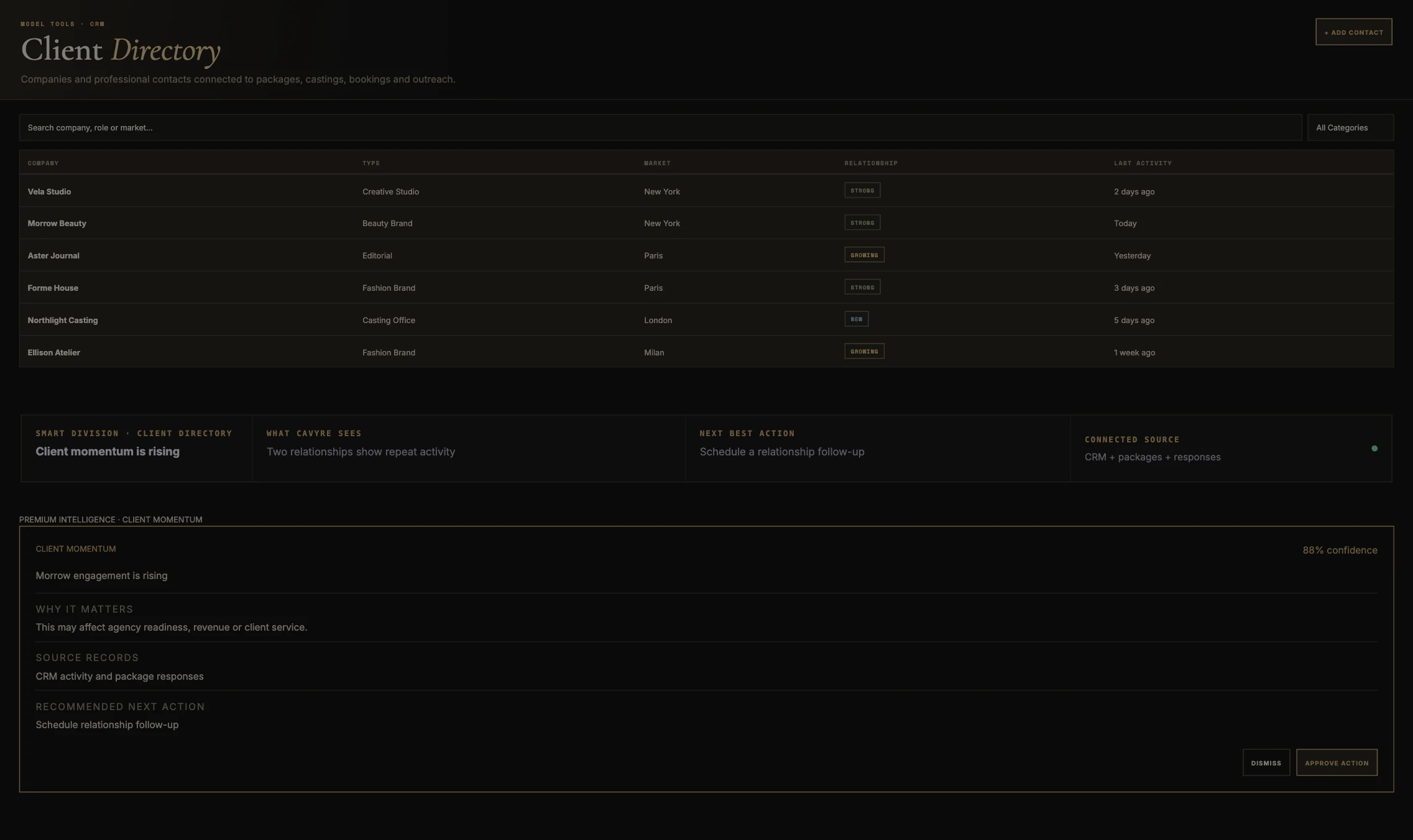Click the New badge for Northlight Casting
1413x840 pixels.
(x=856, y=319)
